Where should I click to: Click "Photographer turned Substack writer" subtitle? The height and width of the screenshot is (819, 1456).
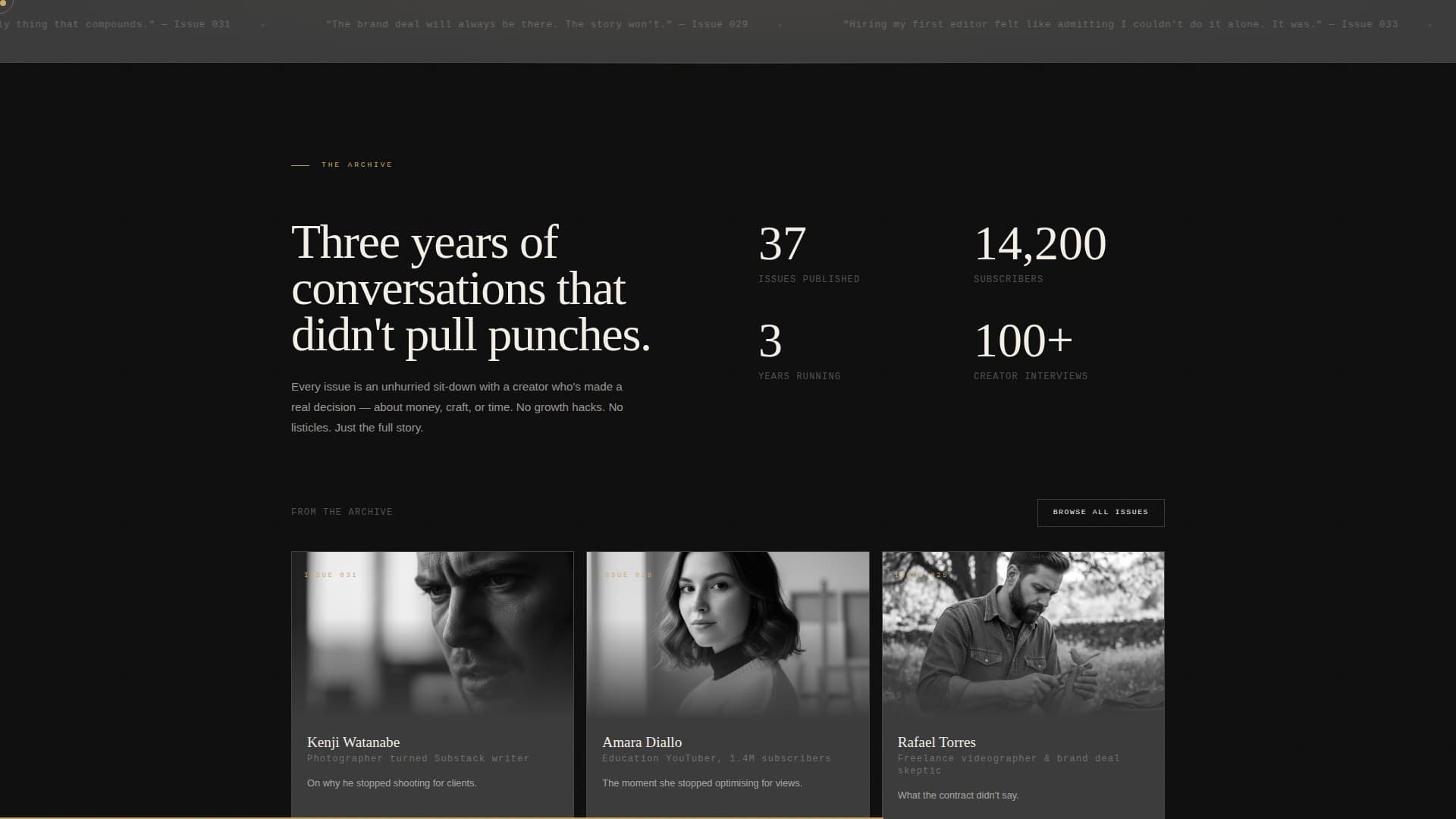419,758
